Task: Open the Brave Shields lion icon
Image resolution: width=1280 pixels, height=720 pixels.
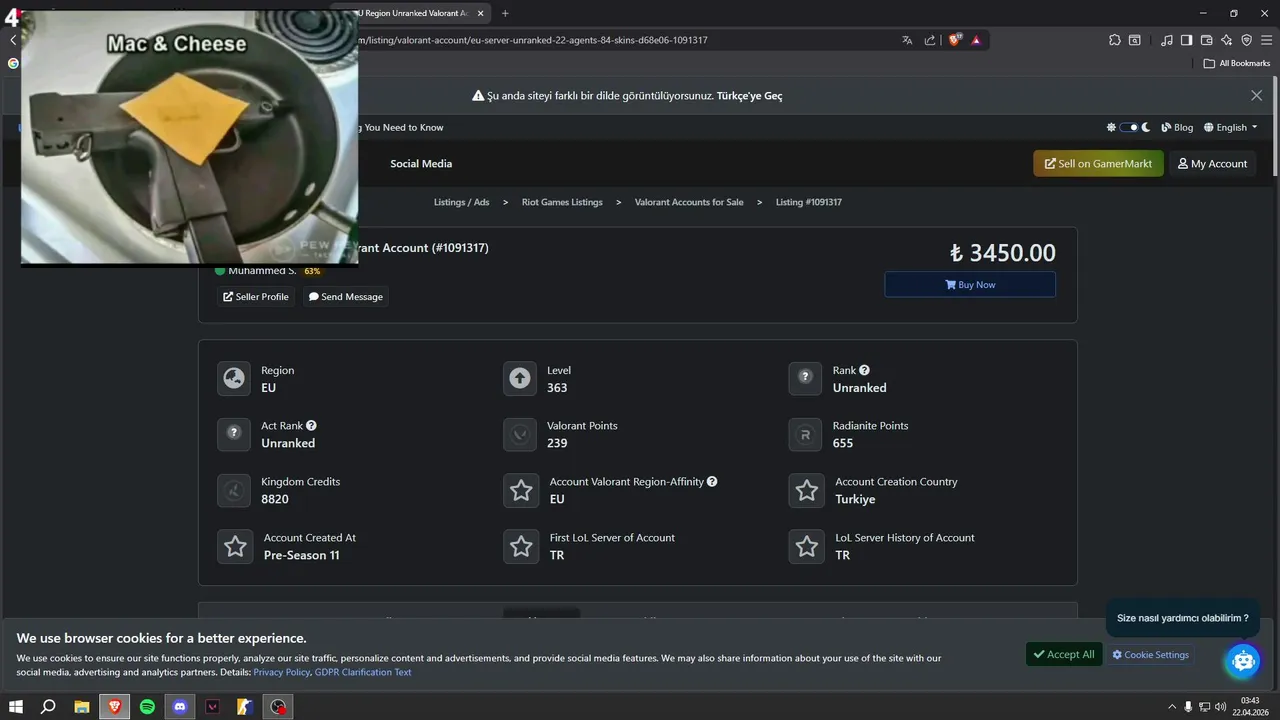Action: click(x=955, y=40)
